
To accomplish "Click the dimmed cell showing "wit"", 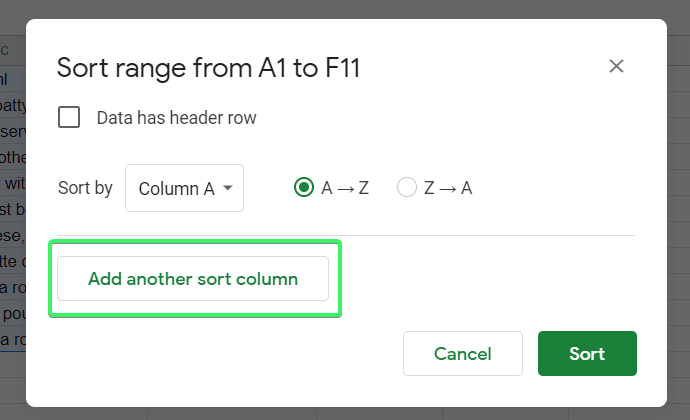I will [x=13, y=183].
